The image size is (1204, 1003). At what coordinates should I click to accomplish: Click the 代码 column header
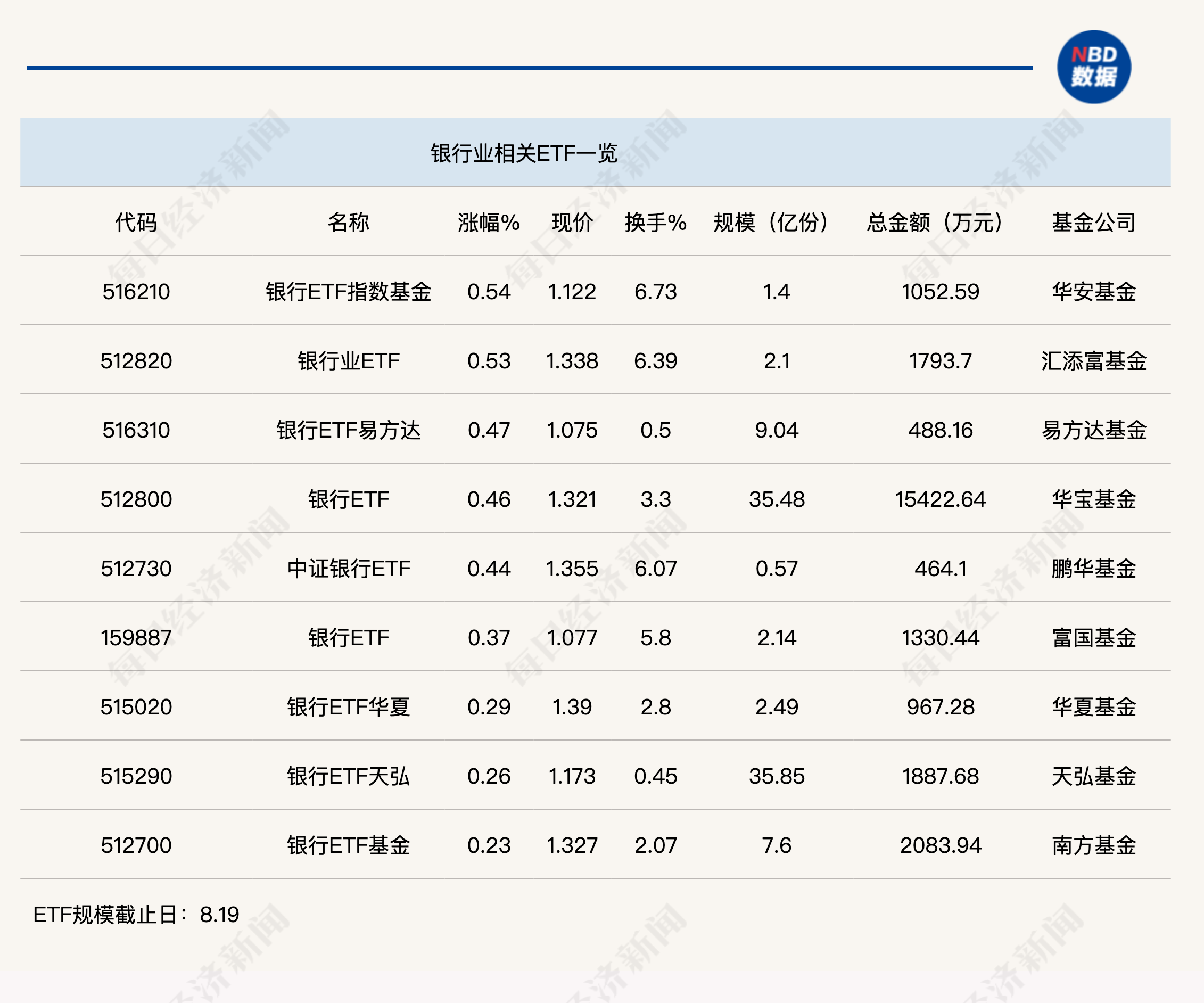coord(136,223)
